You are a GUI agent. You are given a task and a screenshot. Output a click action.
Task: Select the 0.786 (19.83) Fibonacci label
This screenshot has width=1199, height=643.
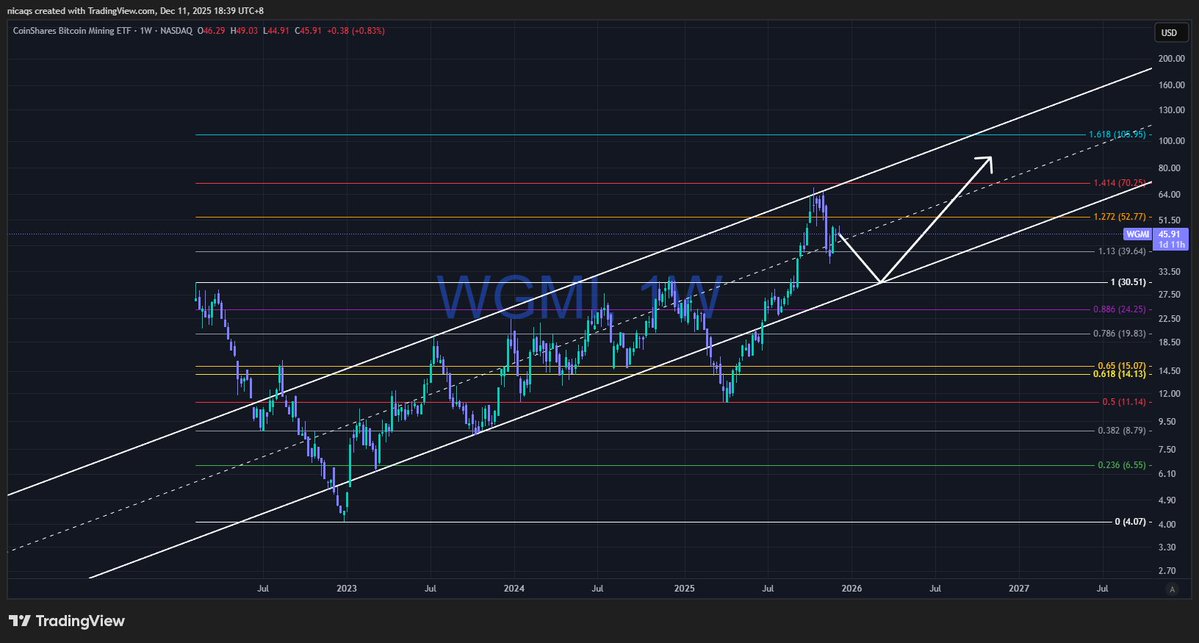coord(1119,333)
